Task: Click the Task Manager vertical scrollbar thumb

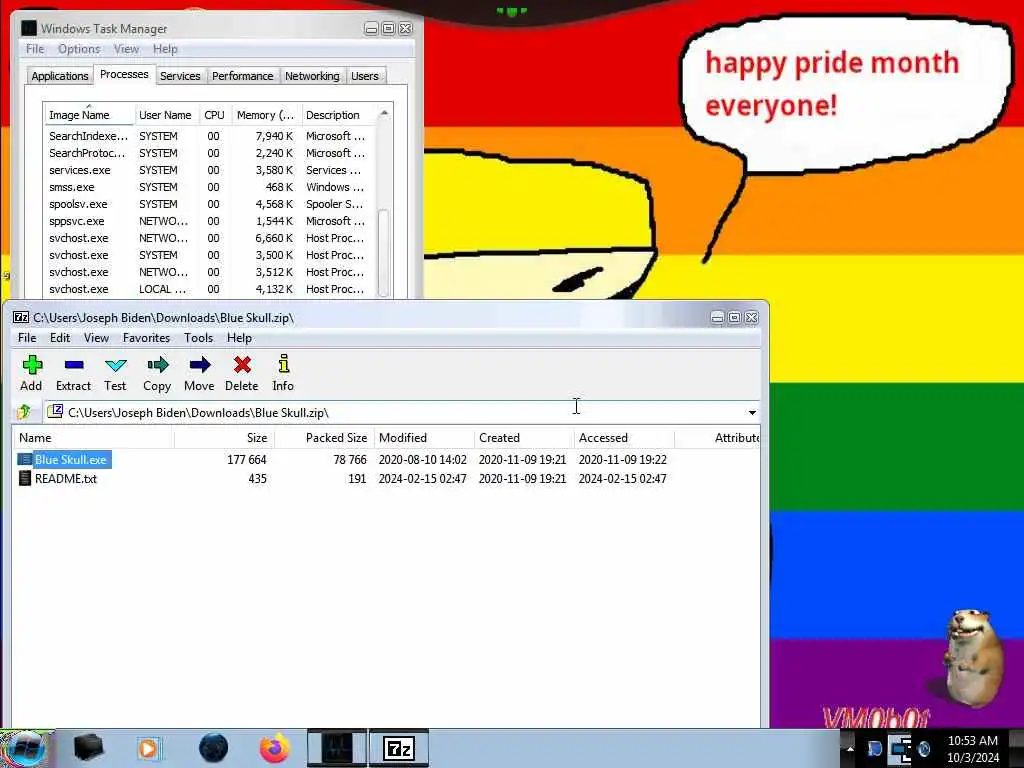Action: tap(383, 252)
